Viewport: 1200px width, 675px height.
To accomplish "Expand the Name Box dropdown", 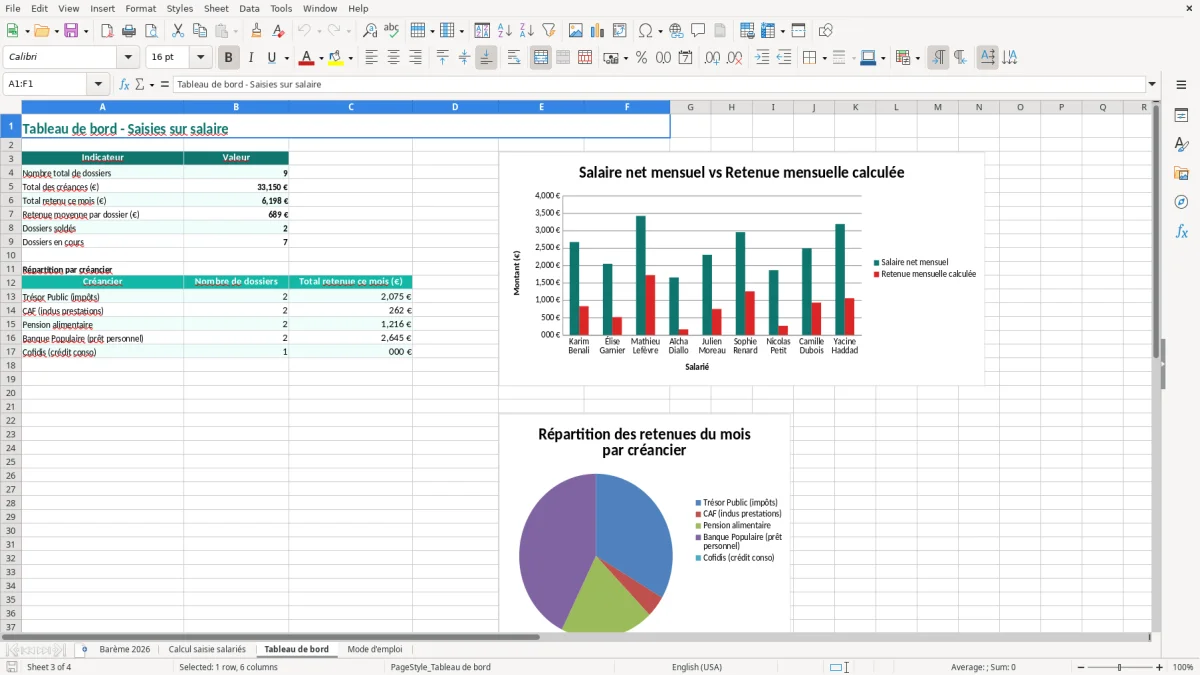I will click(98, 84).
